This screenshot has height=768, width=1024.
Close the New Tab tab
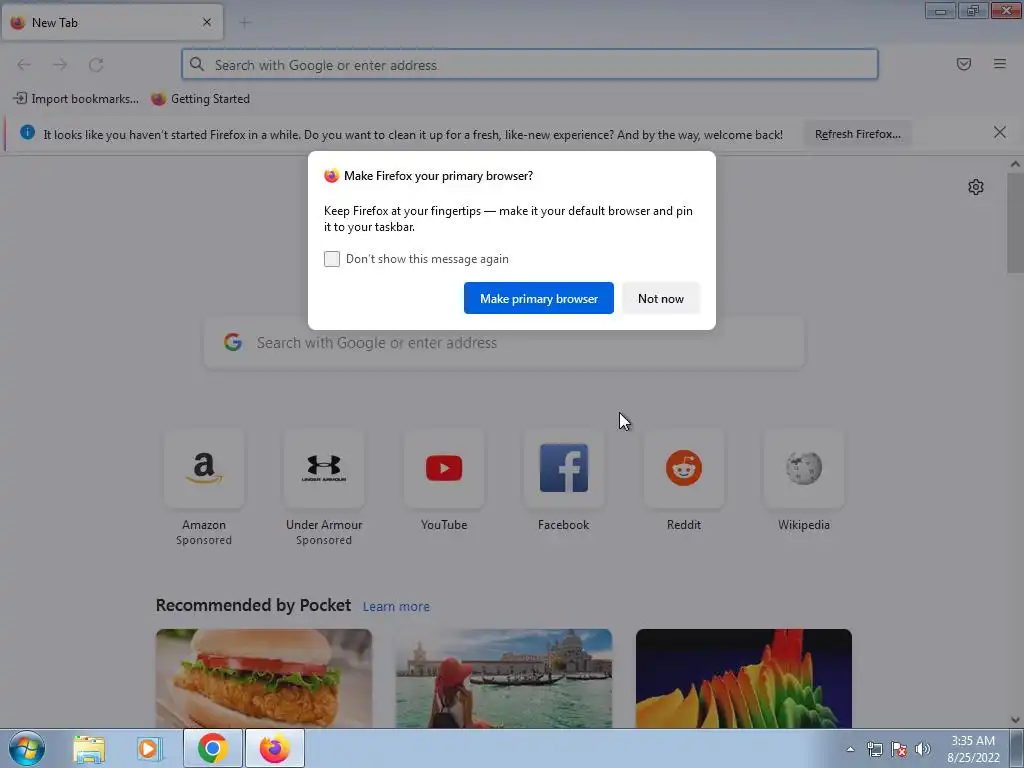(206, 22)
